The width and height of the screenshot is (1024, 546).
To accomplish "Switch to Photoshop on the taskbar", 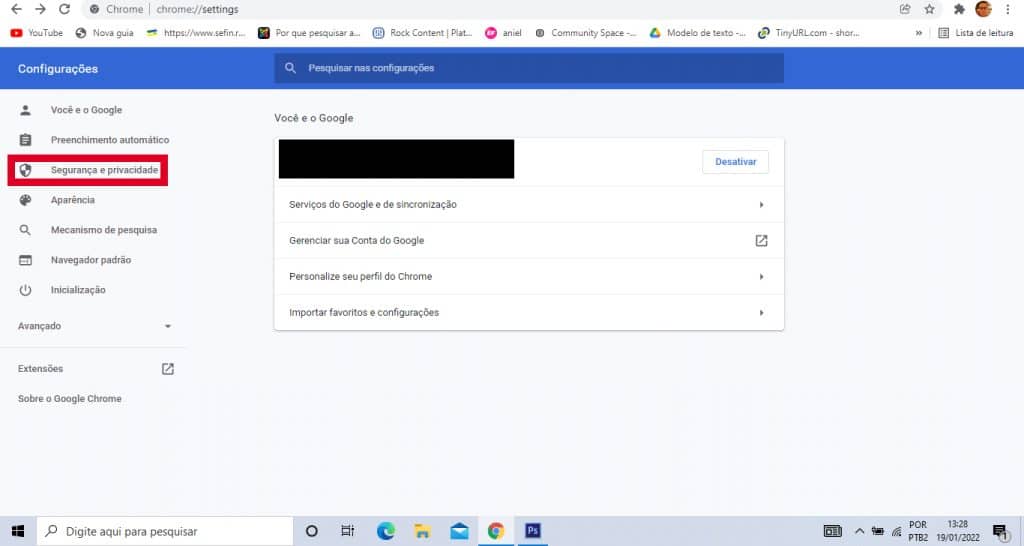I will pyautogui.click(x=532, y=531).
